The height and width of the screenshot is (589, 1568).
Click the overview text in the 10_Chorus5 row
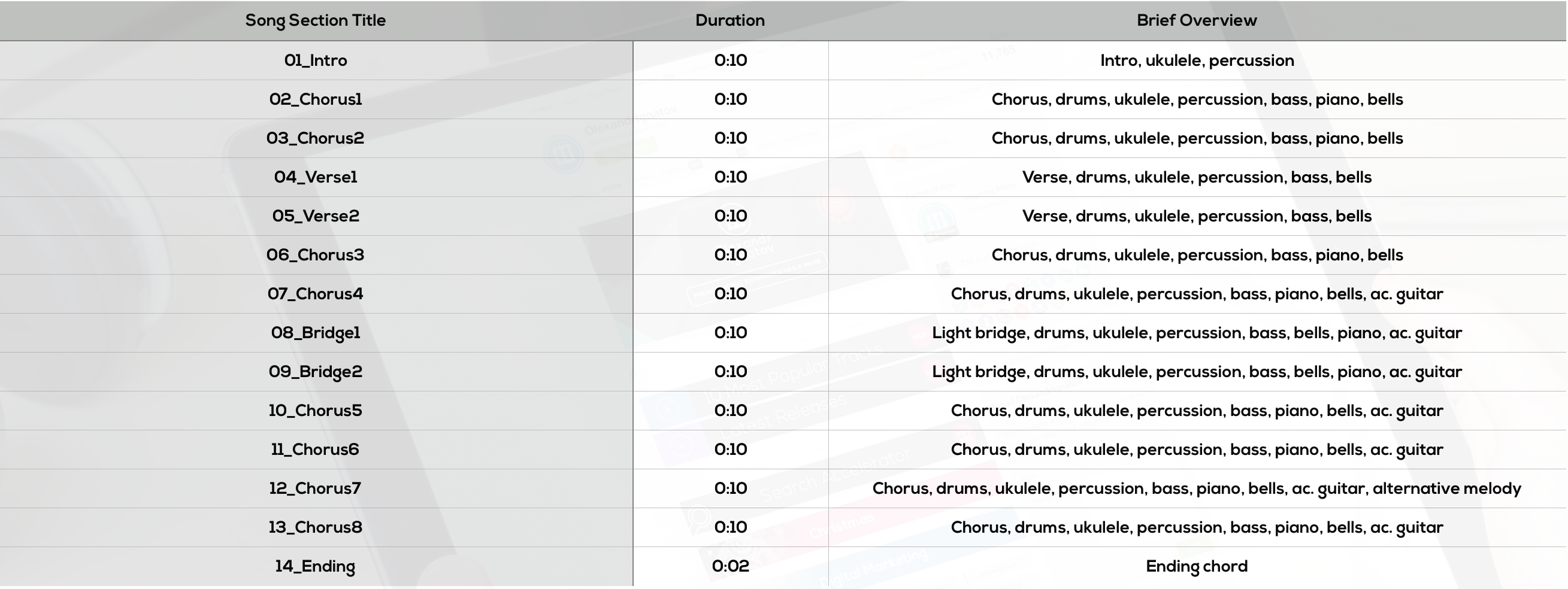click(1197, 411)
